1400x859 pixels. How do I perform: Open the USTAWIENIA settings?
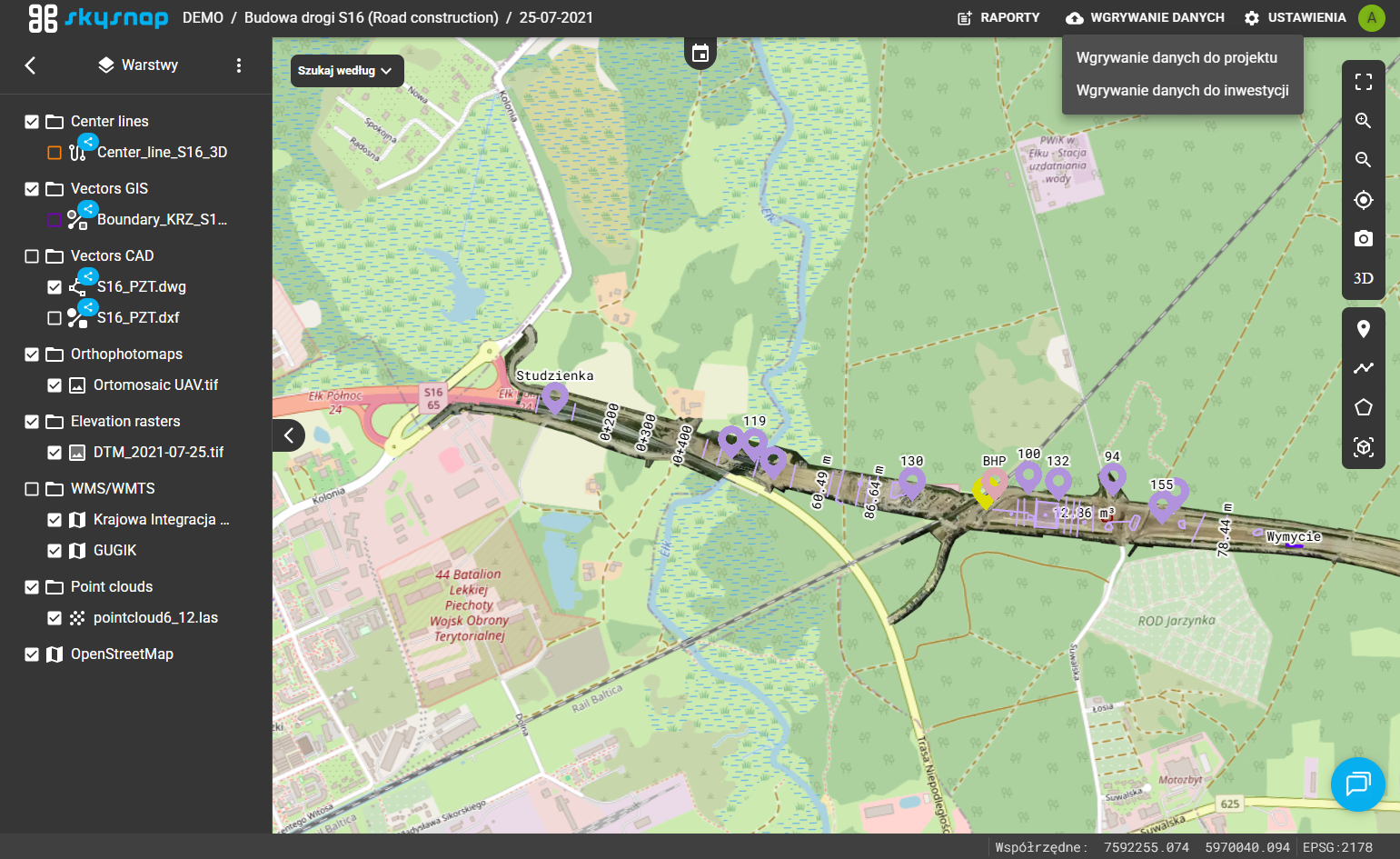(1295, 17)
